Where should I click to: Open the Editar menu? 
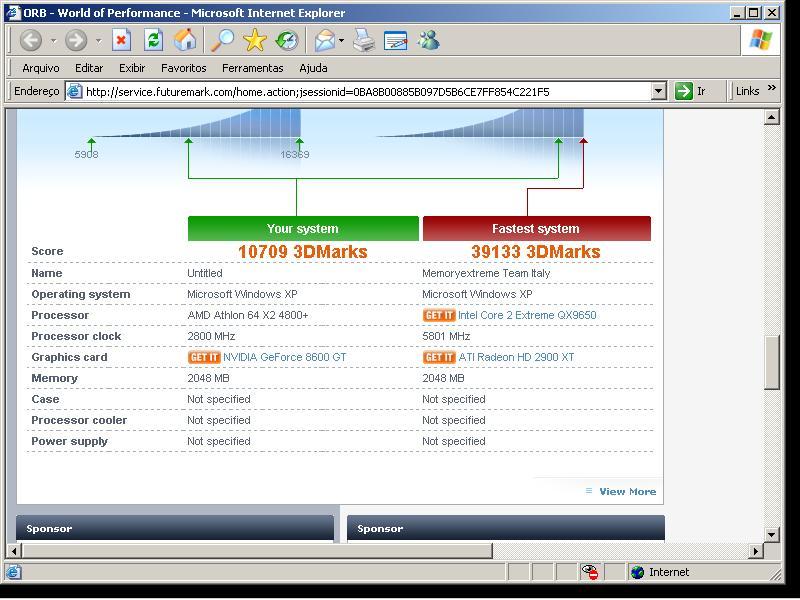click(x=89, y=68)
